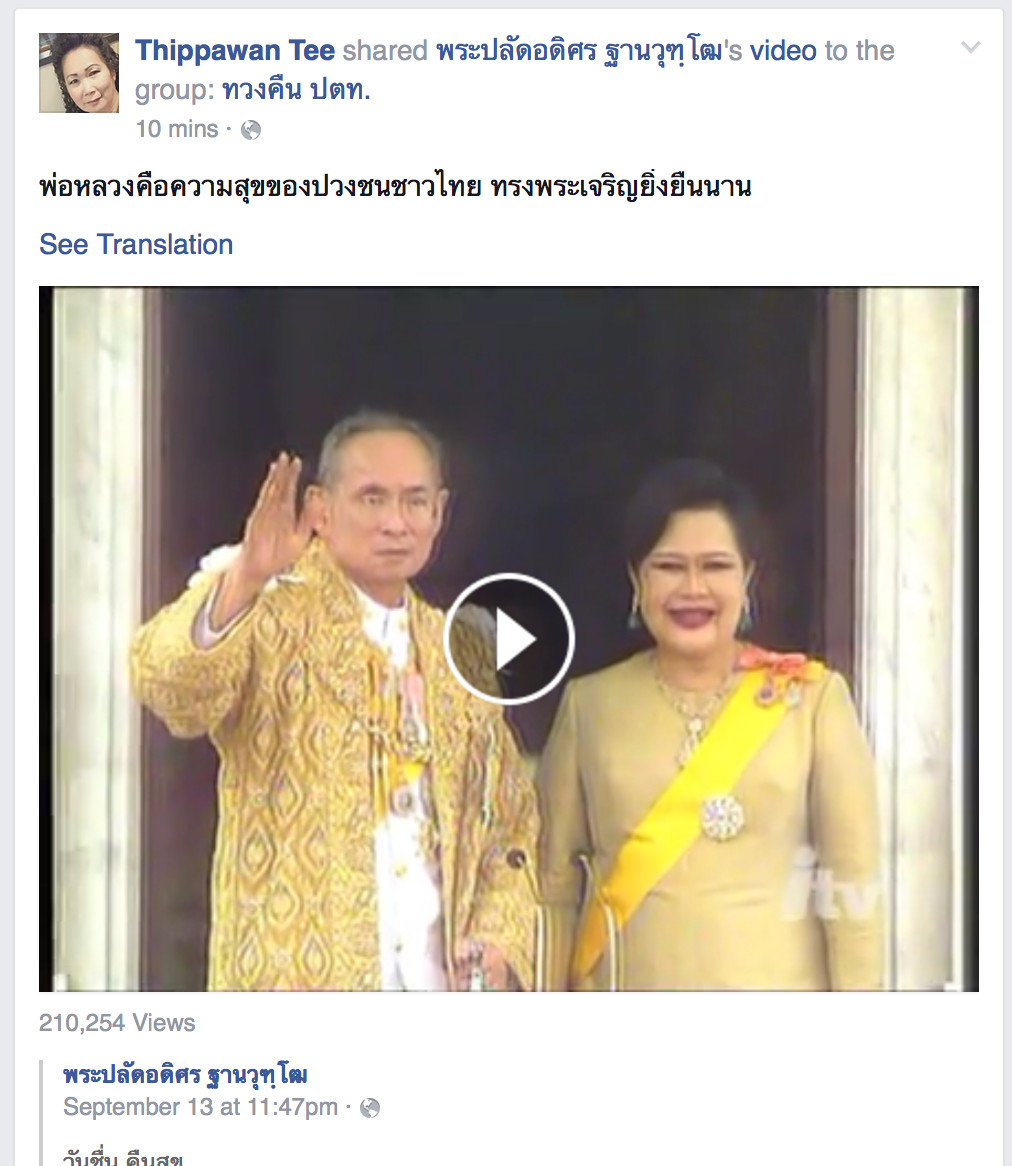Click the globe privacy icon beside 10 mins
The height and width of the screenshot is (1166, 1012).
251,130
